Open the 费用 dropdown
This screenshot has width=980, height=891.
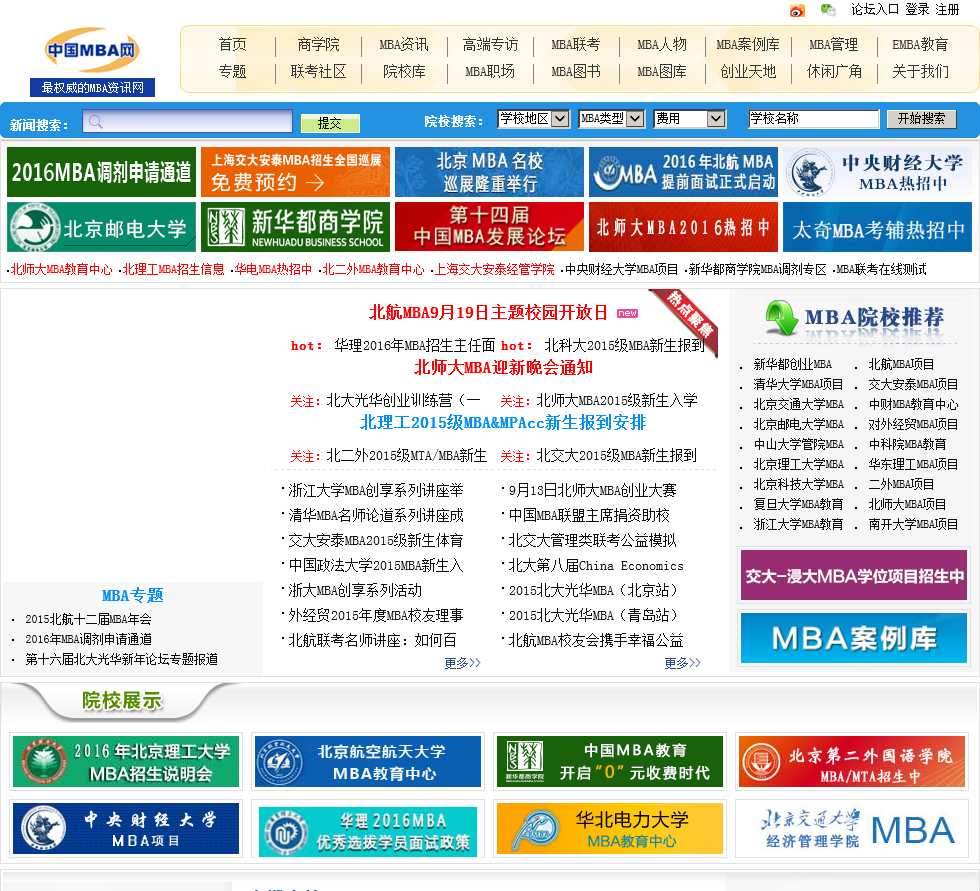pyautogui.click(x=689, y=118)
